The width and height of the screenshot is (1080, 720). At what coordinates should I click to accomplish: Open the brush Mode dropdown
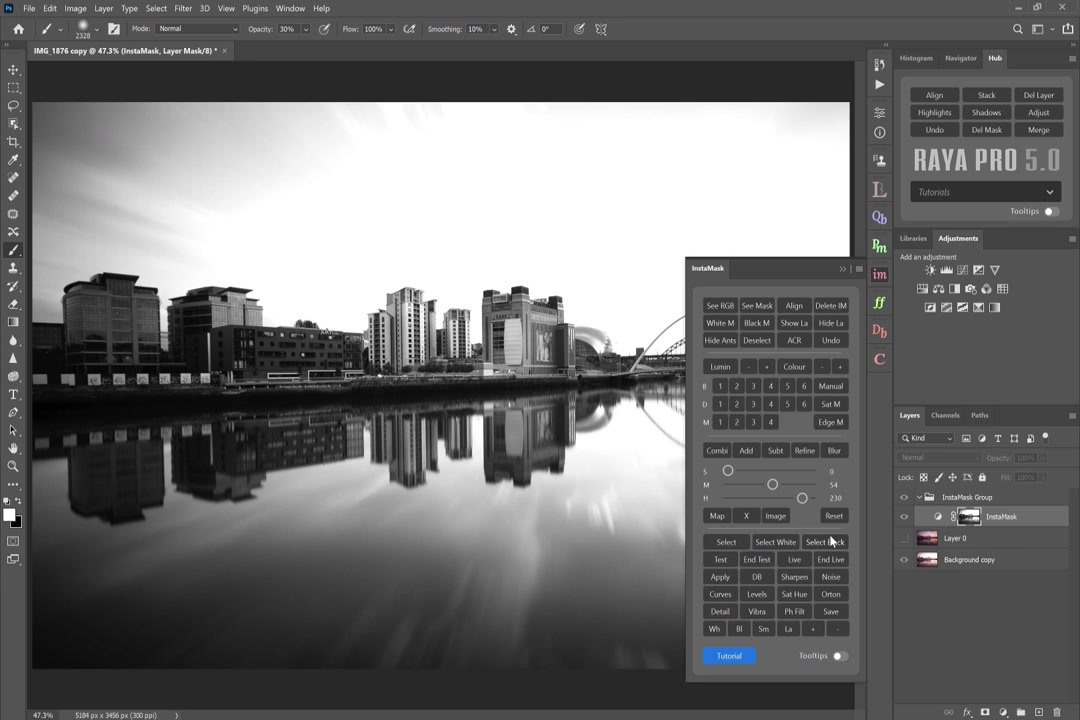tap(198, 29)
